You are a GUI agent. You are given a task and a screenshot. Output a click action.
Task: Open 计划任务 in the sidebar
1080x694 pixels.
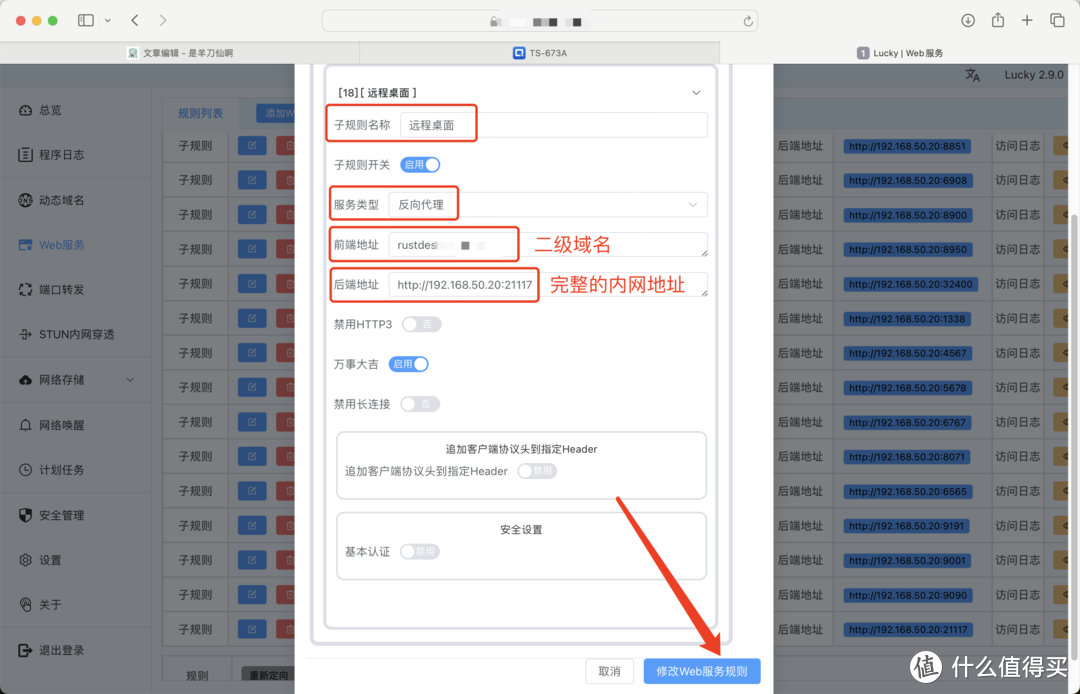coord(61,469)
